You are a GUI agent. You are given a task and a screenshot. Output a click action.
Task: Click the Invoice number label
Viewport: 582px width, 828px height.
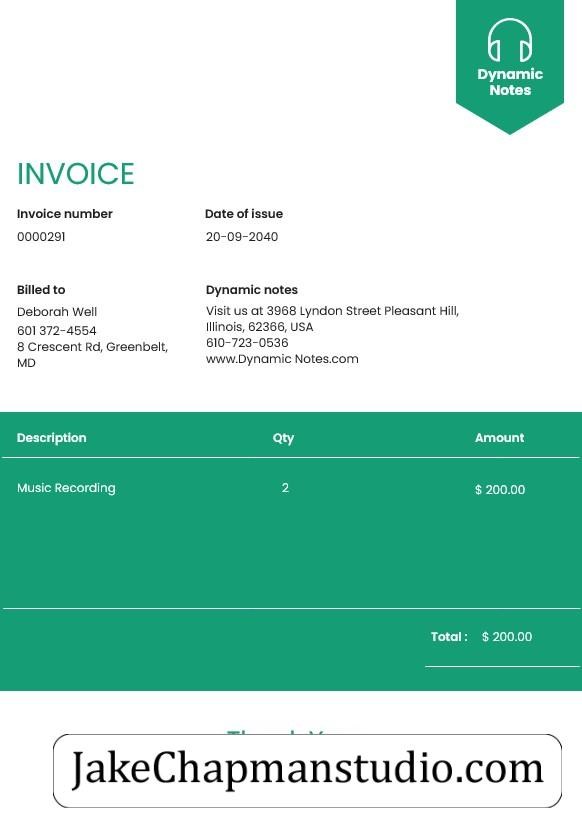point(64,214)
